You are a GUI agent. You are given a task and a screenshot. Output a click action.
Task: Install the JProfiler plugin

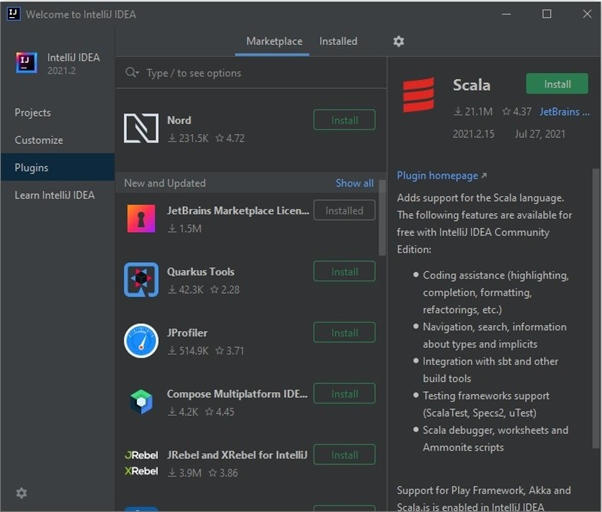(x=344, y=332)
